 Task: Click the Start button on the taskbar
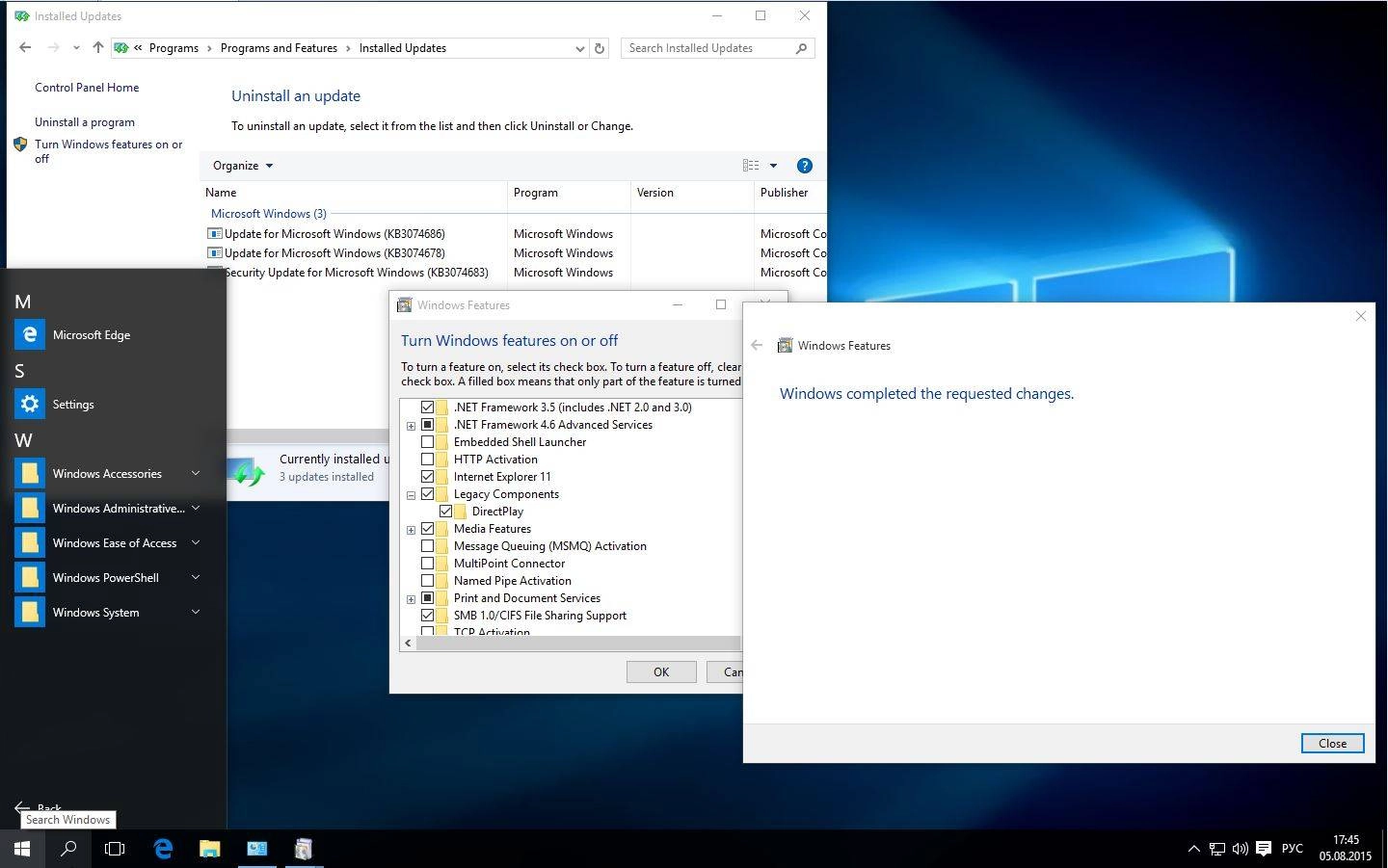tap(22, 849)
